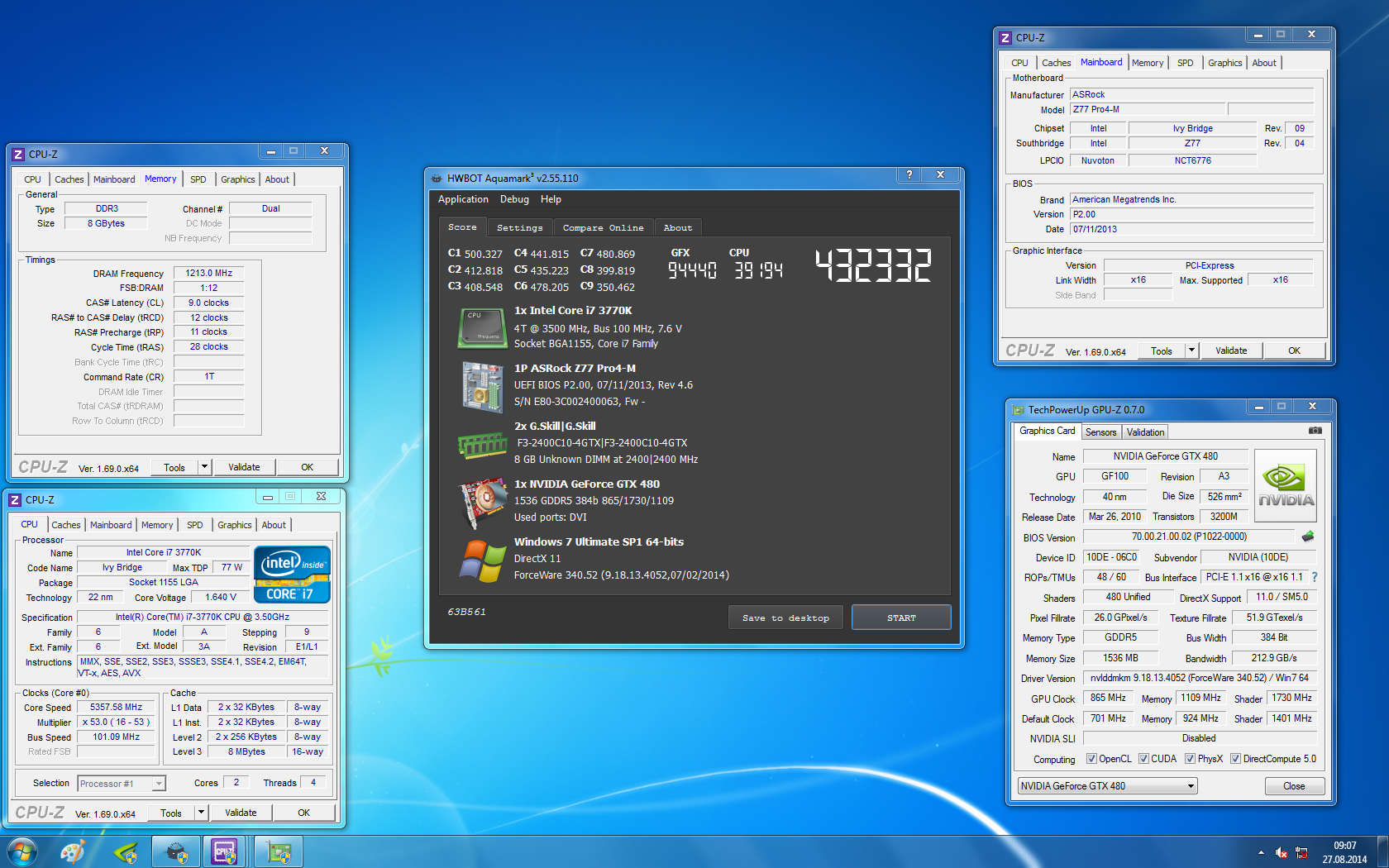
Task: Click the lower-left CPU-Z window title icon
Action: click(15, 500)
